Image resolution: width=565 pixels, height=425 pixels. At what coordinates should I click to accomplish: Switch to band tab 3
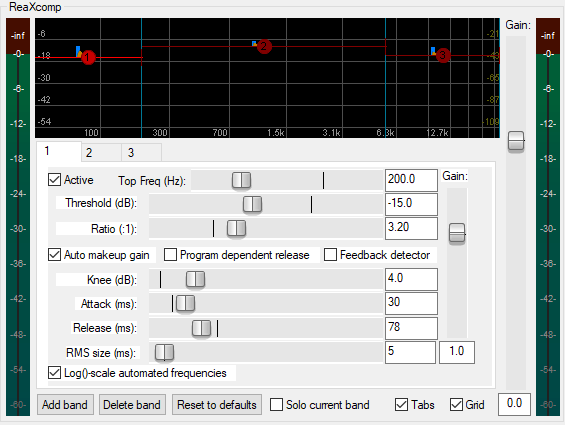click(141, 152)
